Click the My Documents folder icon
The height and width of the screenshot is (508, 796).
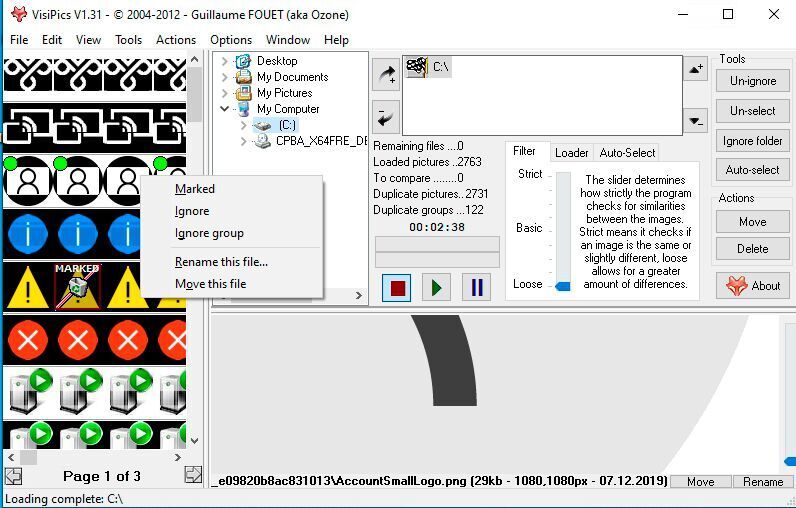point(244,77)
